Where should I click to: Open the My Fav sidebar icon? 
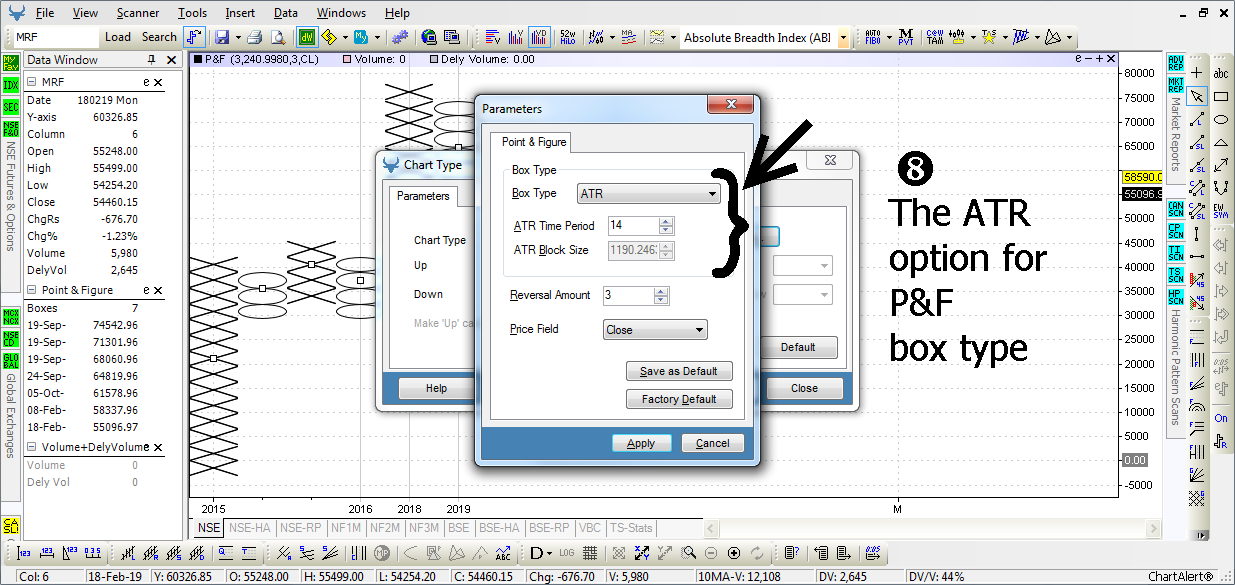coord(11,62)
